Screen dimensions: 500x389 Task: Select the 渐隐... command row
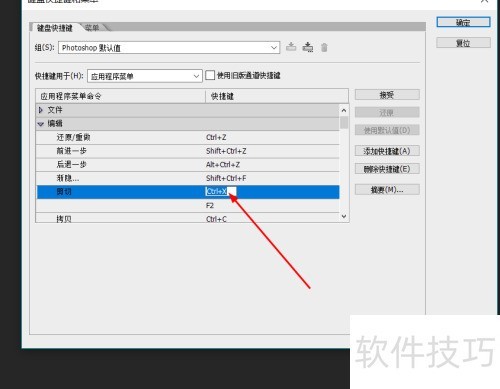pyautogui.click(x=188, y=178)
